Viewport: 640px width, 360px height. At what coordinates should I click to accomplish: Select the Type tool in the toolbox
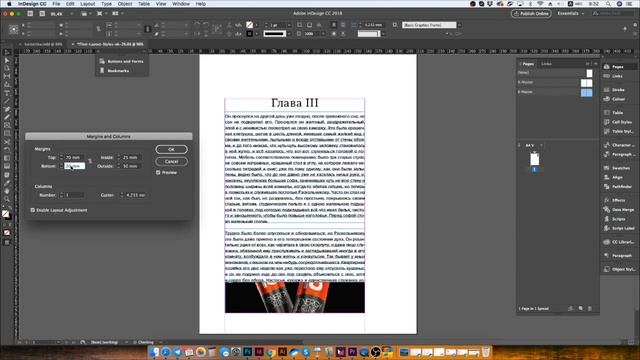tap(7, 93)
